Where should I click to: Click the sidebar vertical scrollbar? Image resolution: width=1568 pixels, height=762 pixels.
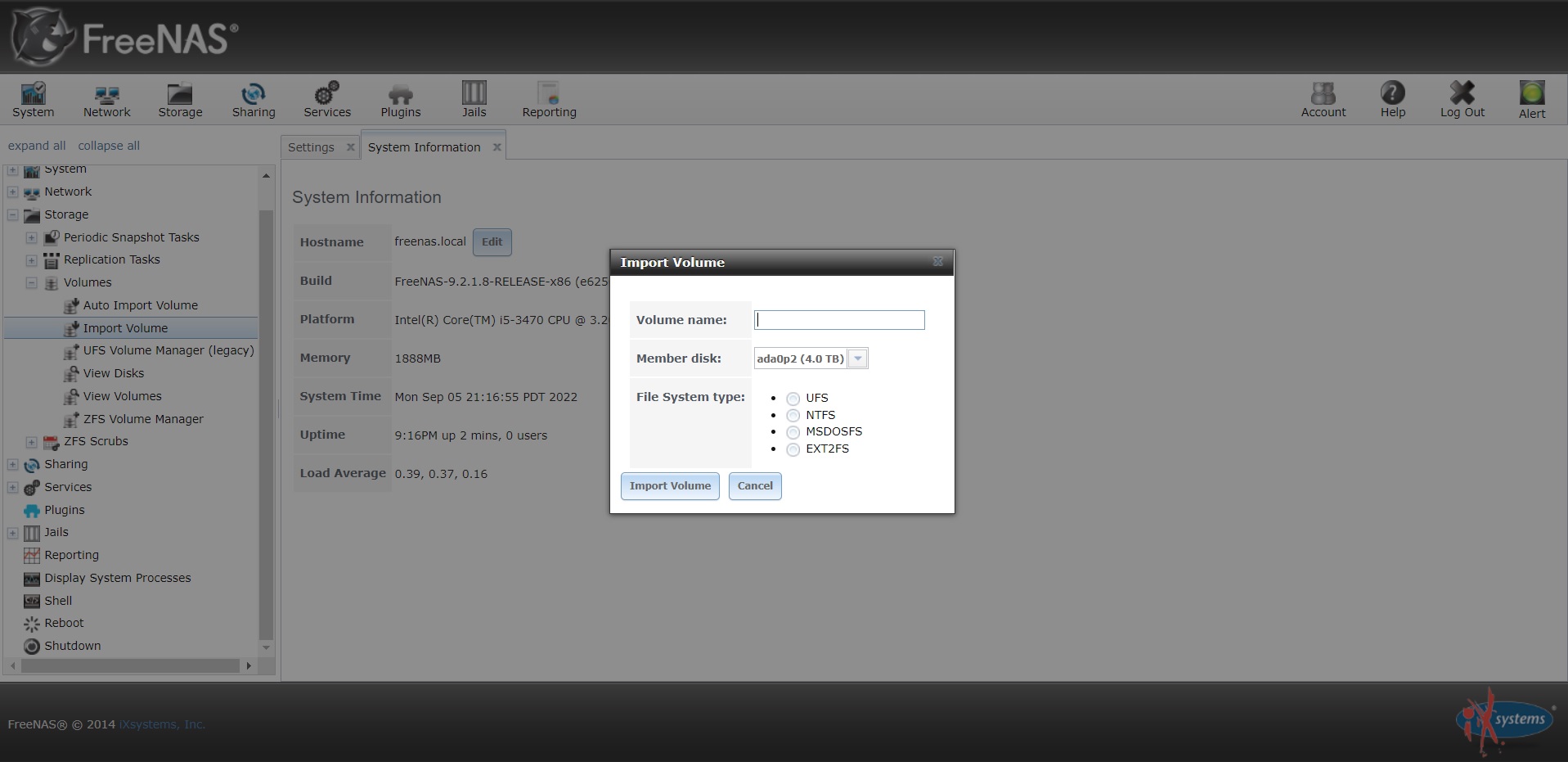tap(266, 424)
